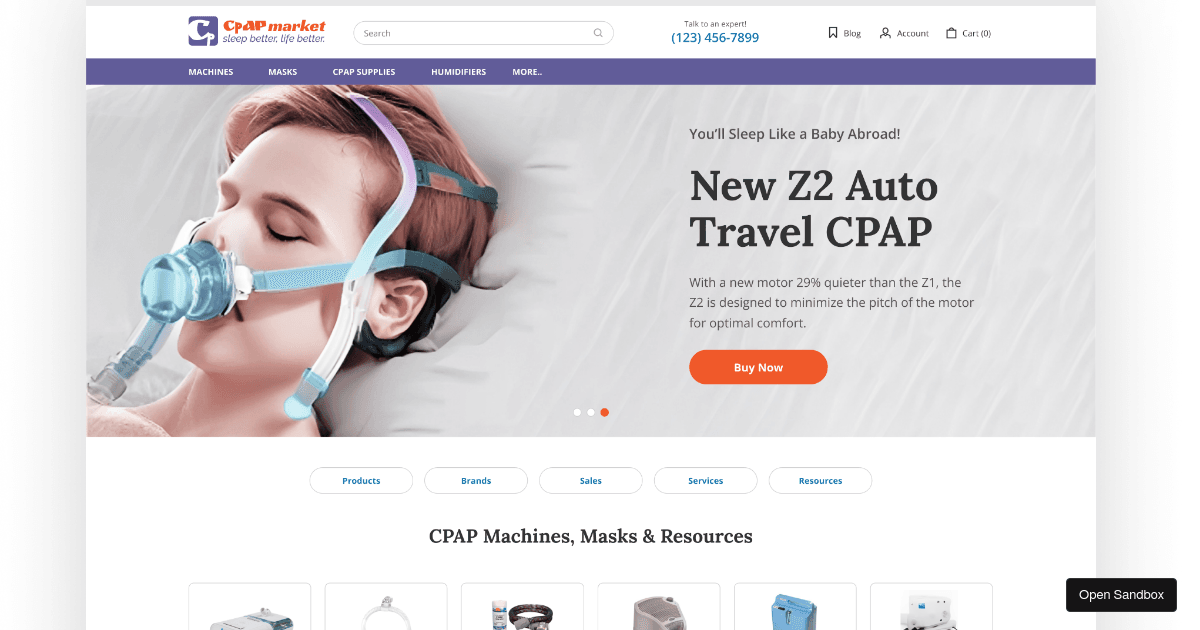Select the Sales pill tab
This screenshot has height=630, width=1200.
(x=591, y=481)
